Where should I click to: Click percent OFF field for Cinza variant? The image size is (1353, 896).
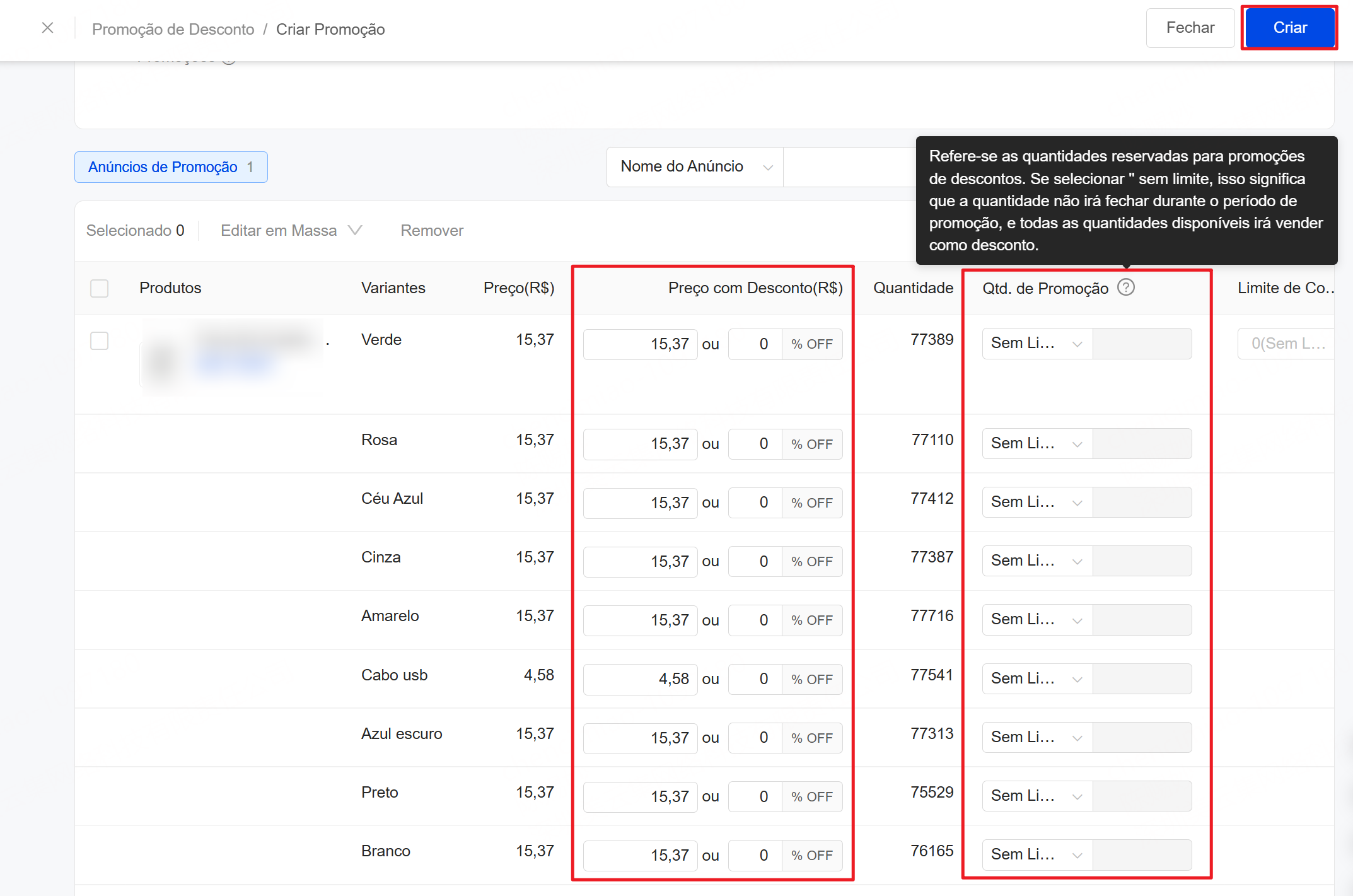(x=755, y=561)
